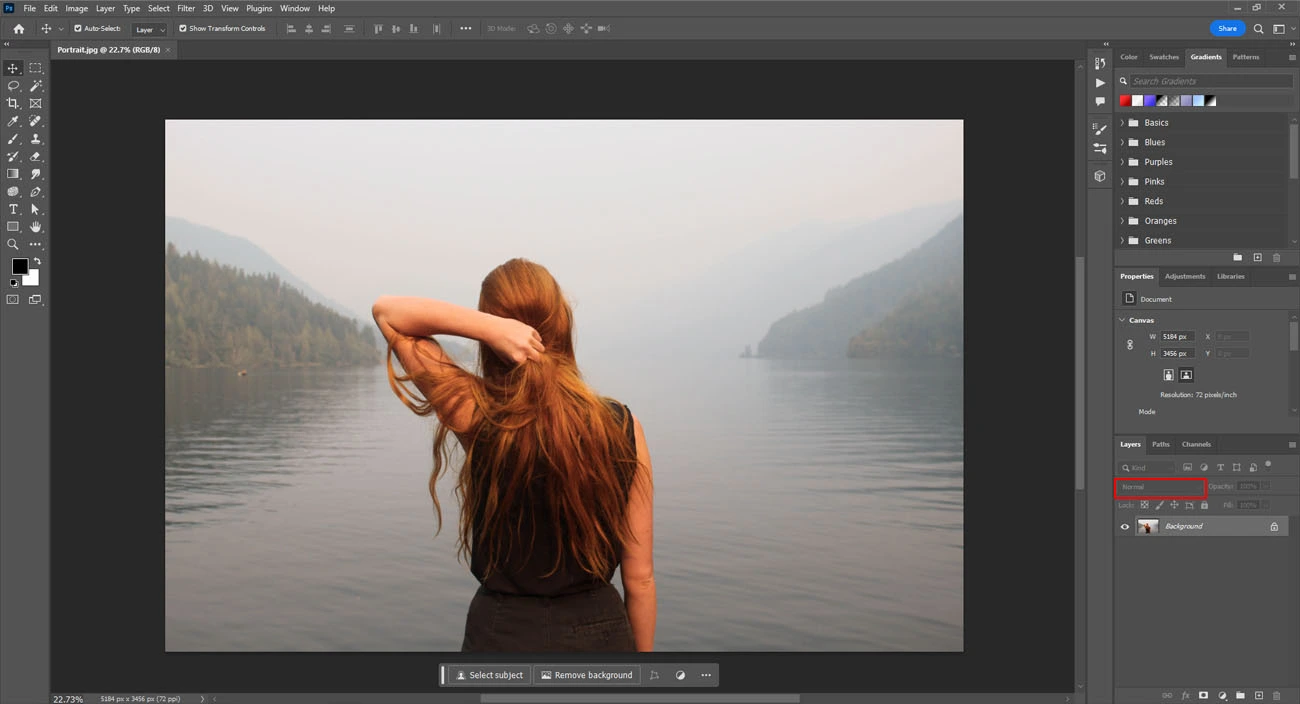Screen dimensions: 1300x704
Task: Toggle Auto-Select option in options bar
Action: tap(78, 28)
